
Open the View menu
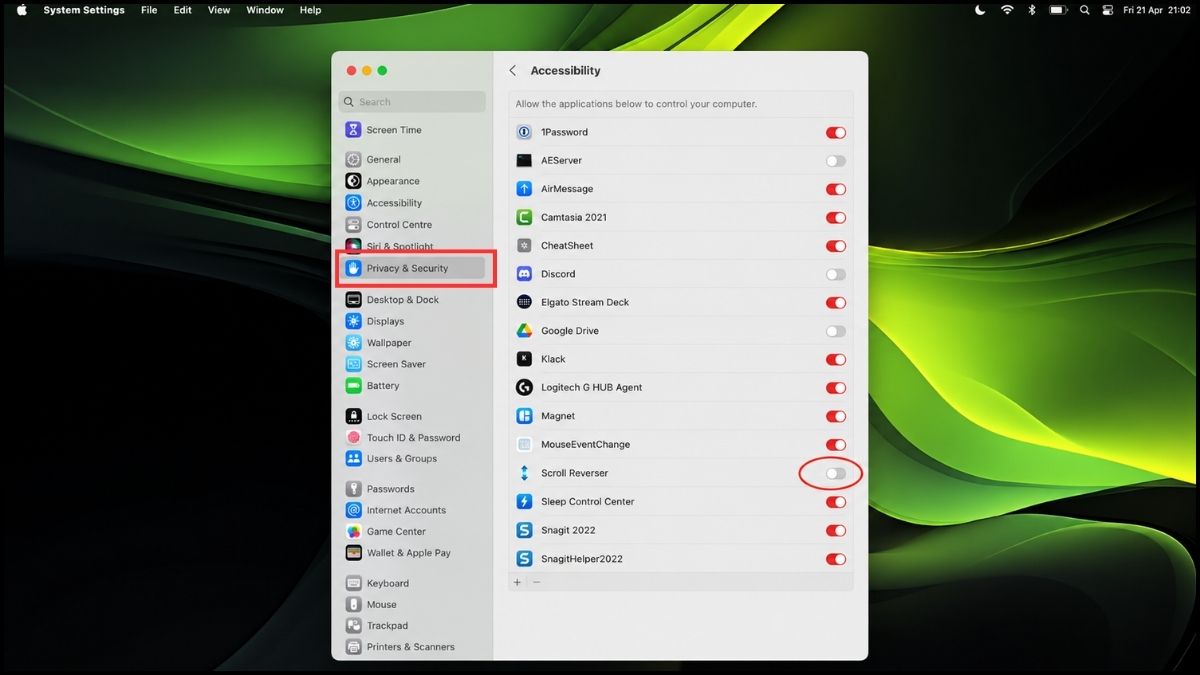(219, 10)
